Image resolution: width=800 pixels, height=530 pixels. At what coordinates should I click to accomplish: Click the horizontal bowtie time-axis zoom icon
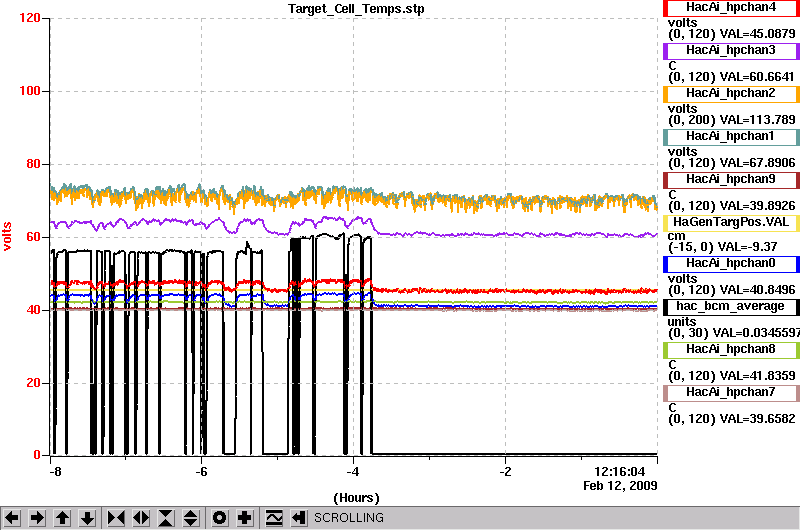116,518
